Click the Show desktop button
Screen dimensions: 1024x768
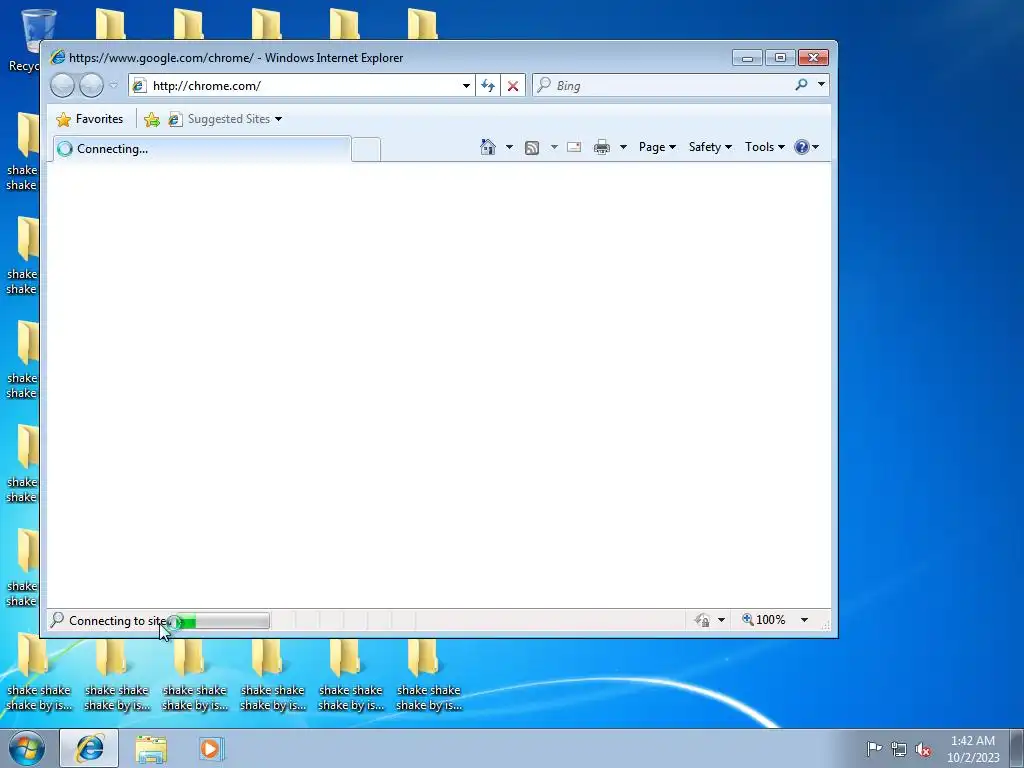tap(1017, 748)
